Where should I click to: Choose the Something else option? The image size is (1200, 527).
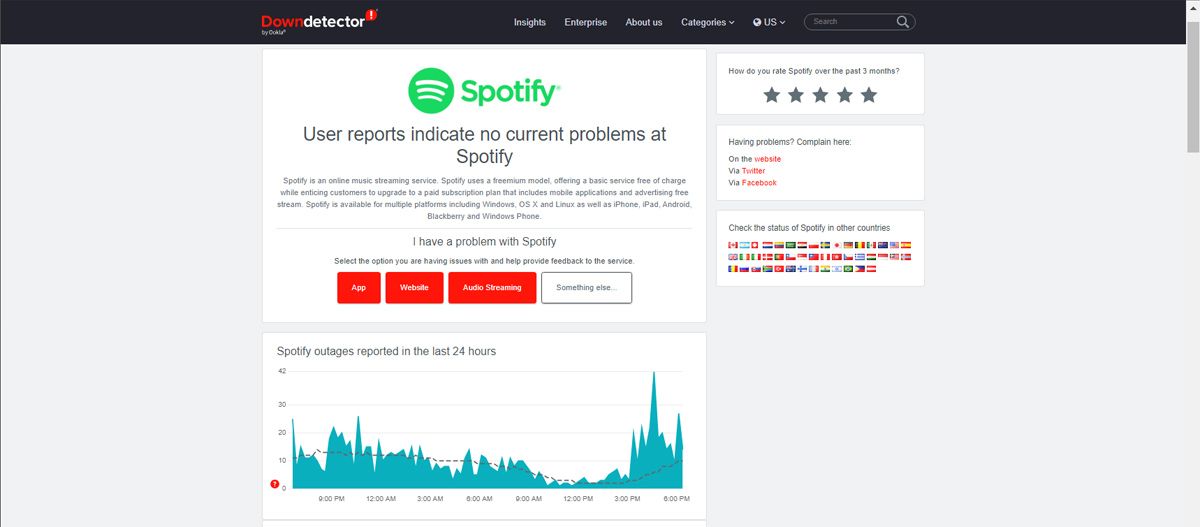click(x=586, y=288)
